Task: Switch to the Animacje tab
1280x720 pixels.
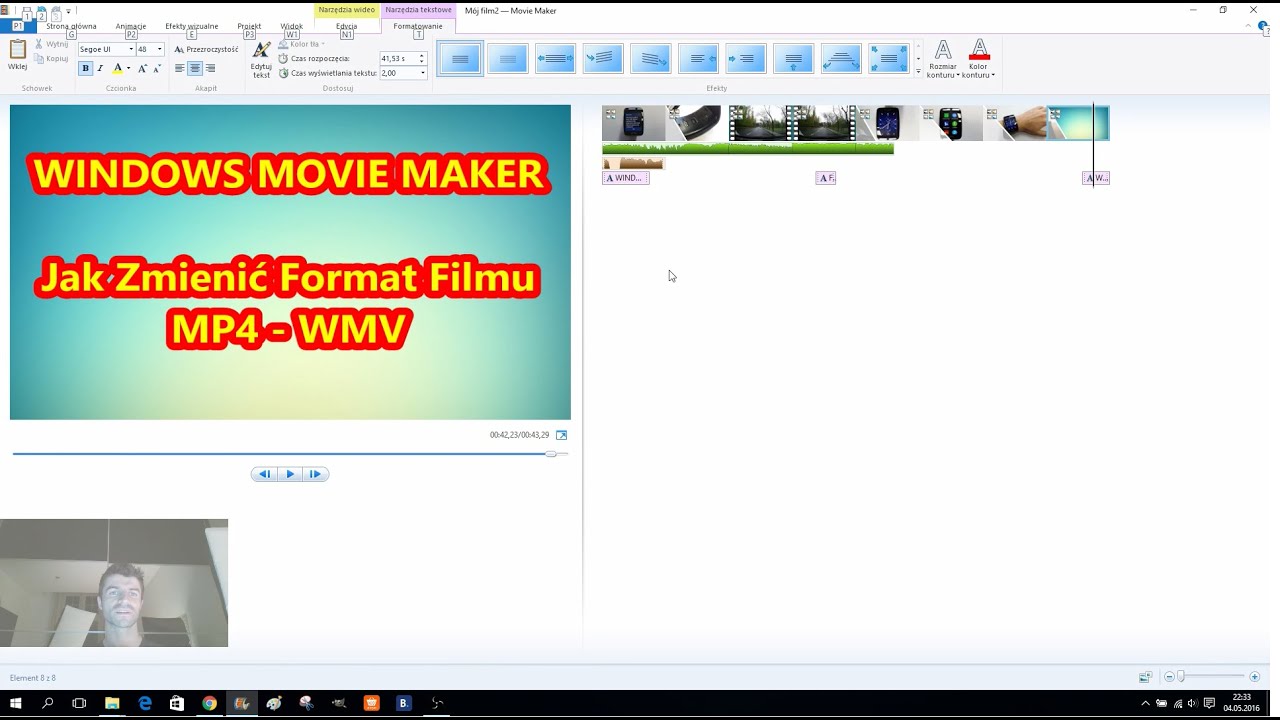Action: [131, 26]
